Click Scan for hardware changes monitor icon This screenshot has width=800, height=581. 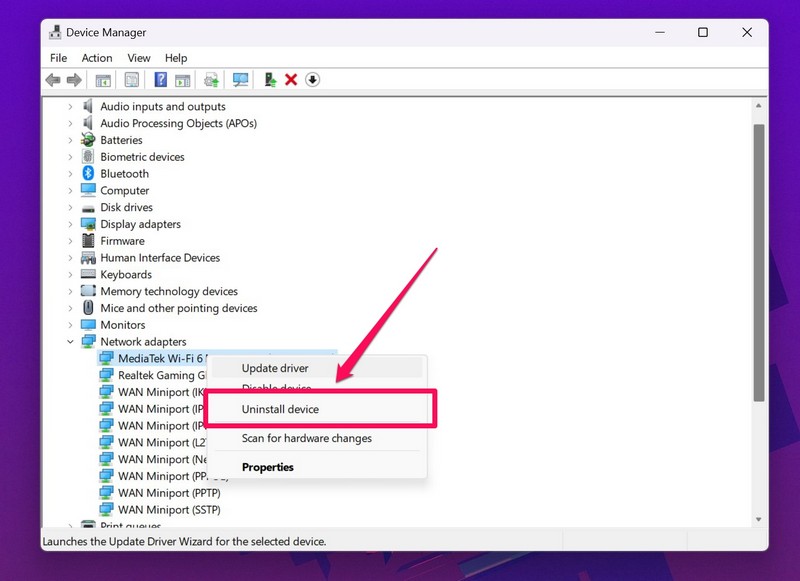pos(240,80)
